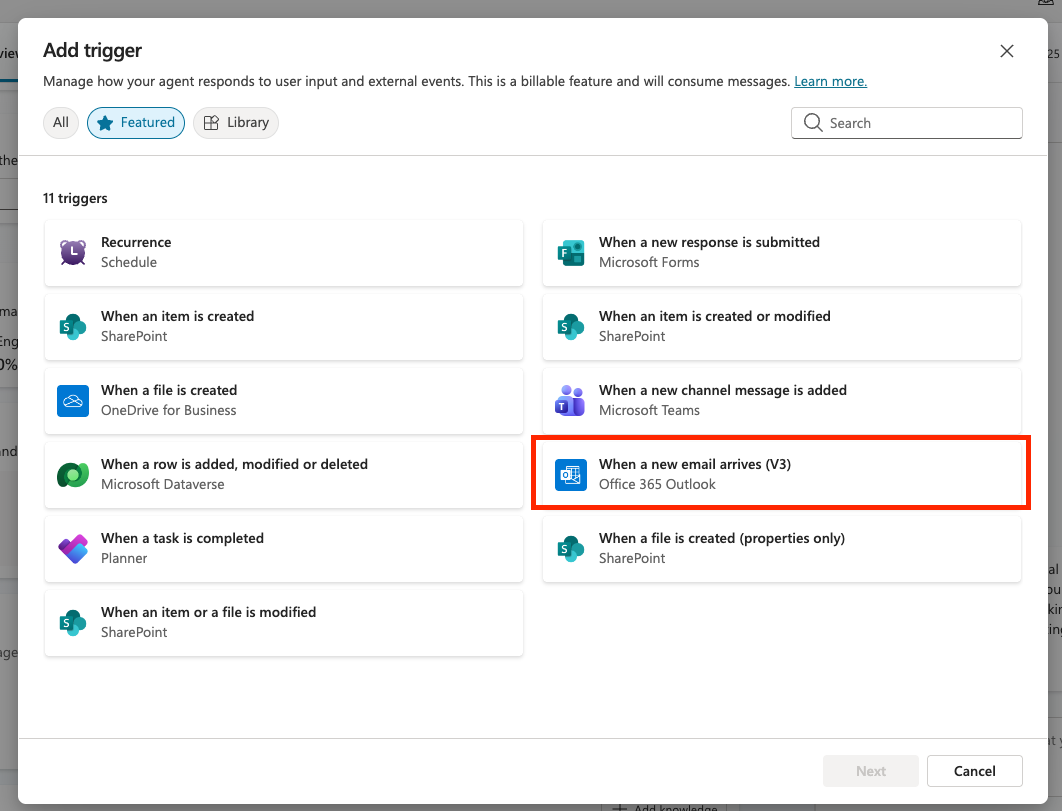
Task: Switch to the Library filter
Action: 235,122
